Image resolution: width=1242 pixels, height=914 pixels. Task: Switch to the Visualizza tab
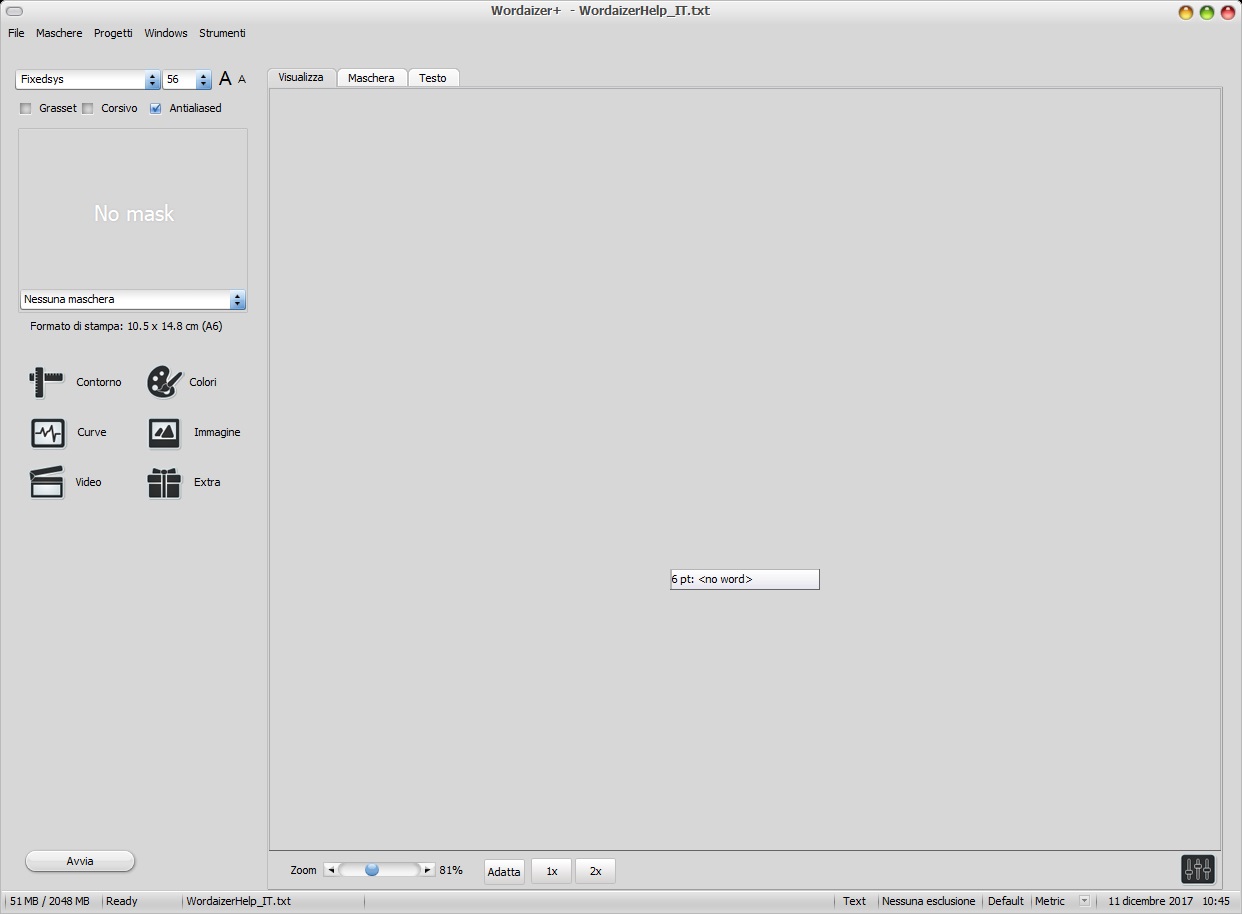(x=301, y=77)
